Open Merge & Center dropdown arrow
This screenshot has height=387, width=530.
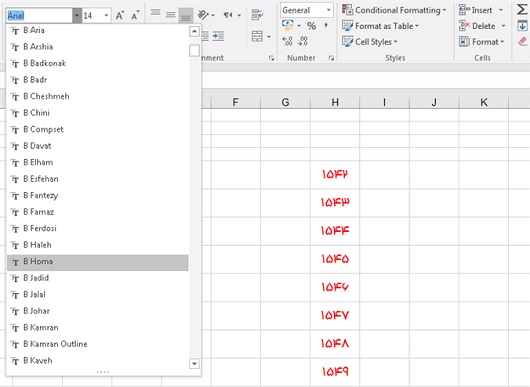tap(269, 37)
